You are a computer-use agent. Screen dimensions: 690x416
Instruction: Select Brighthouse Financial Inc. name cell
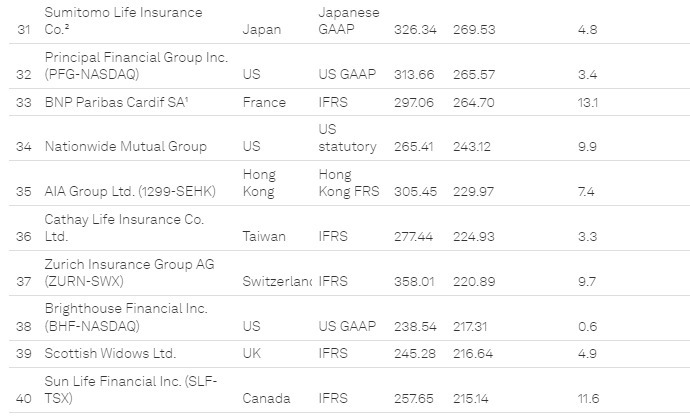point(125,317)
